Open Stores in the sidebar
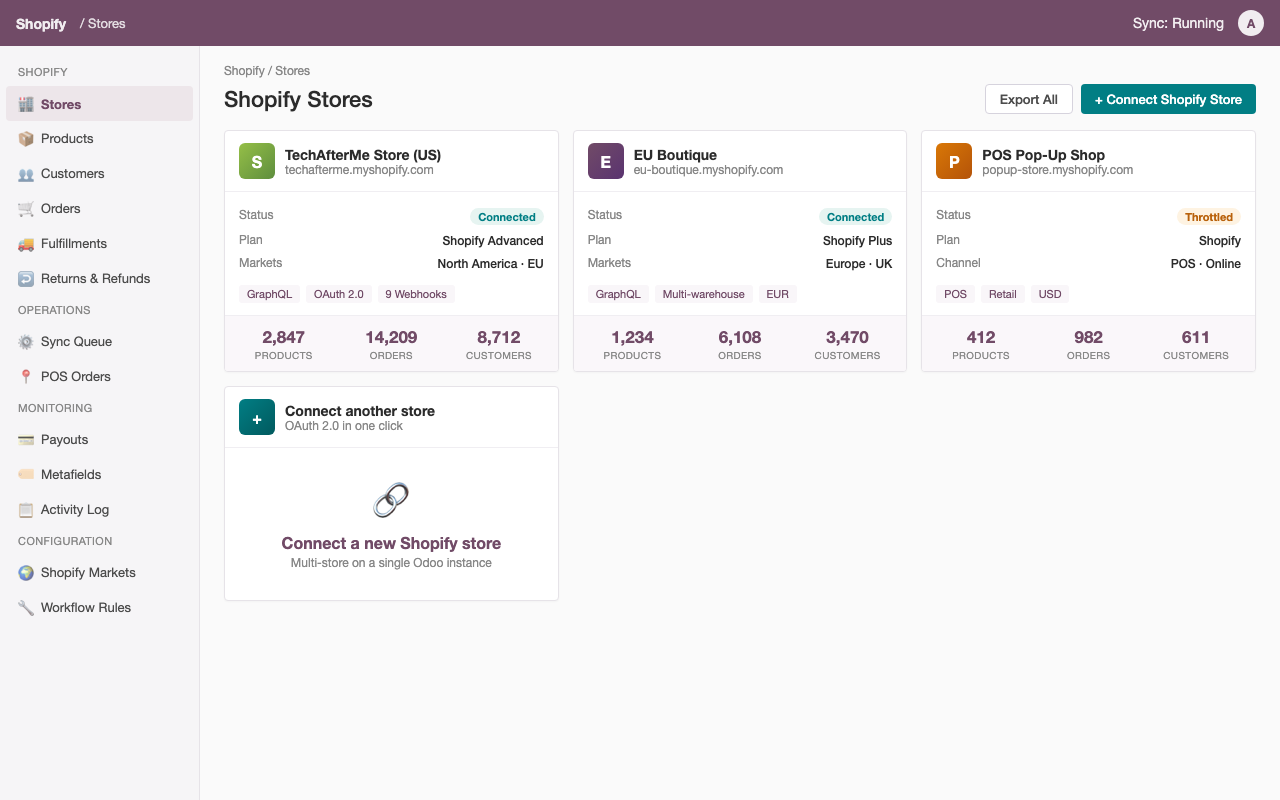 pos(99,104)
